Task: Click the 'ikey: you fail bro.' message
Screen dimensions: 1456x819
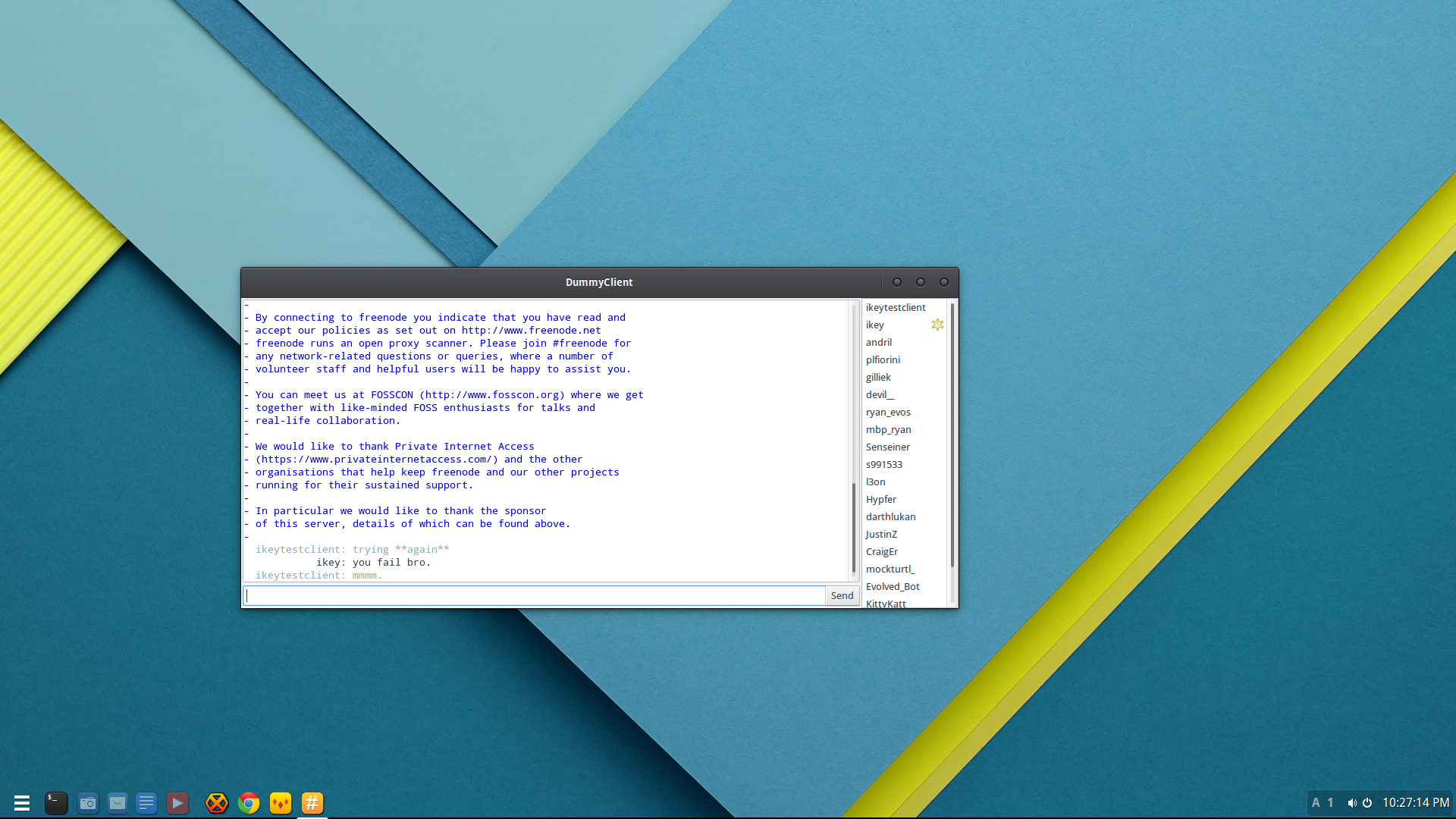Action: pos(373,563)
